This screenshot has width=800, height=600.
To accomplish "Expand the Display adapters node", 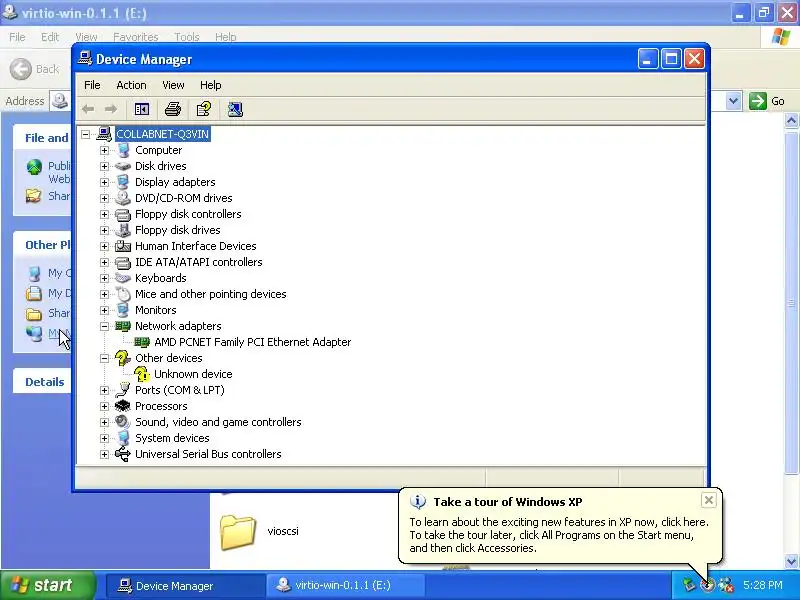I will (105, 182).
